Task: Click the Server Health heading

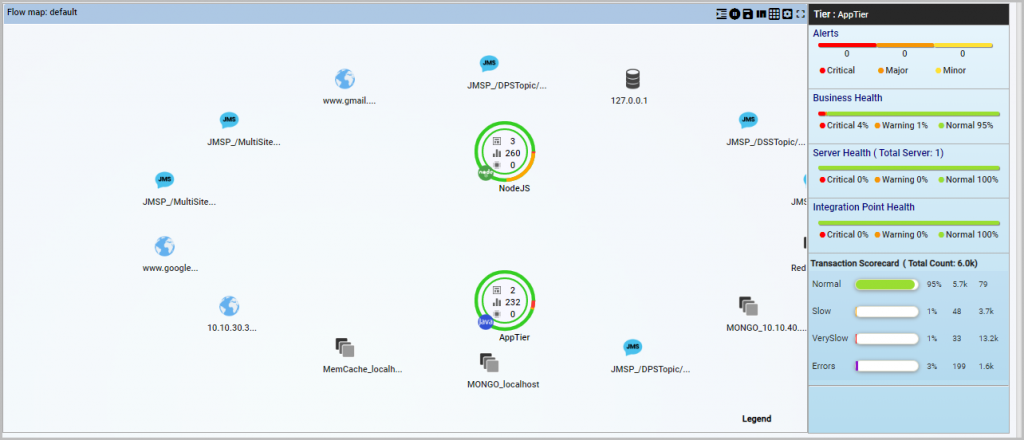Action: click(878, 153)
